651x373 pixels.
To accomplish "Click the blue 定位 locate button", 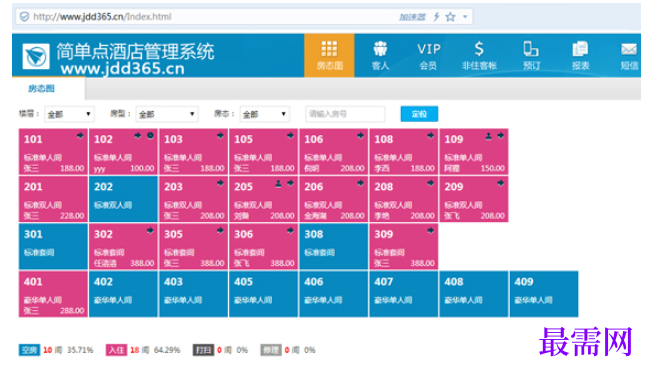I will tap(419, 114).
